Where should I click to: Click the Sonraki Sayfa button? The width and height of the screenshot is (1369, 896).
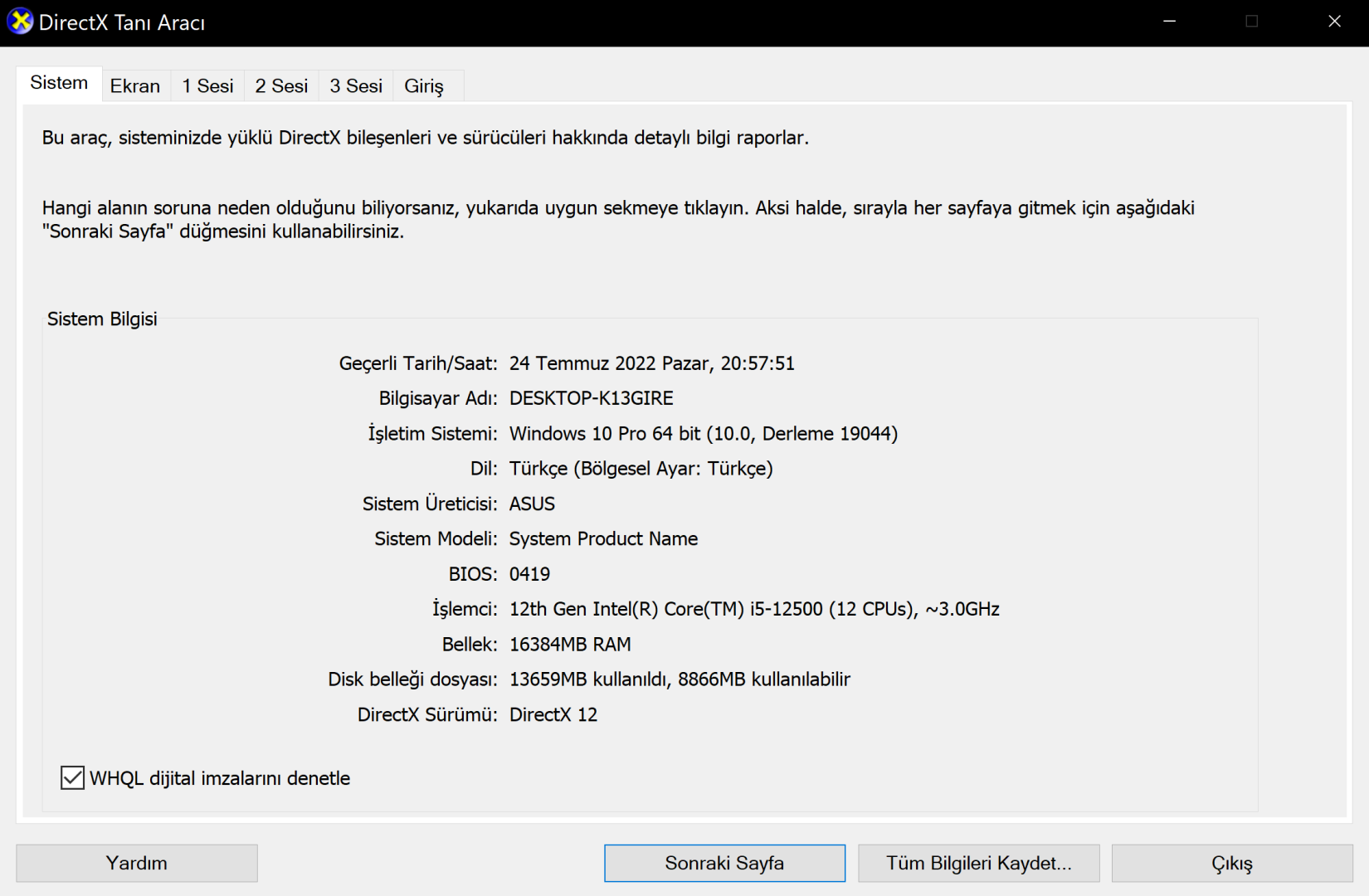[724, 864]
